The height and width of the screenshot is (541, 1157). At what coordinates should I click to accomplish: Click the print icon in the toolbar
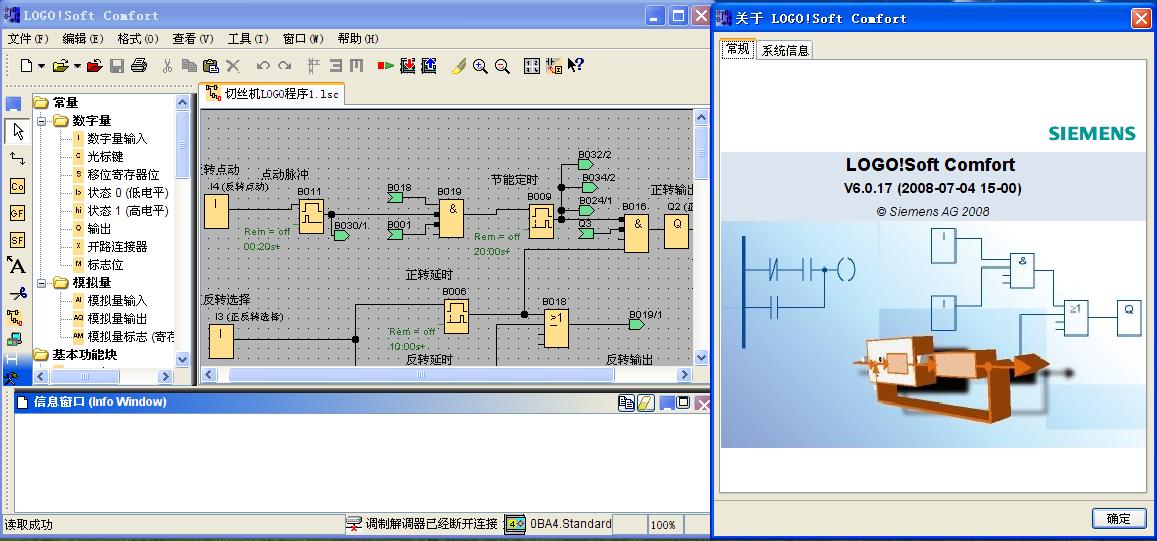[139, 66]
